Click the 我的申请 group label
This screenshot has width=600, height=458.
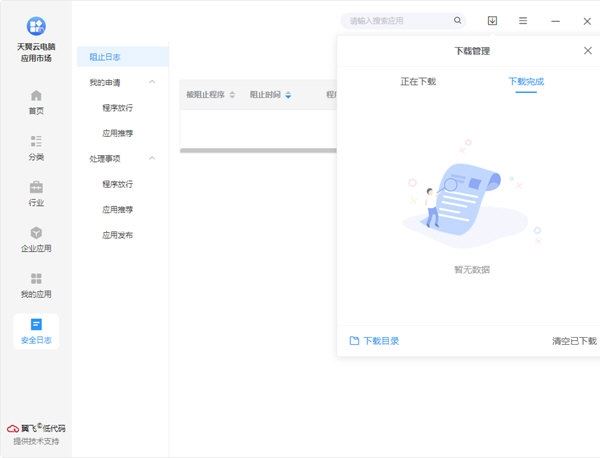pyautogui.click(x=105, y=82)
